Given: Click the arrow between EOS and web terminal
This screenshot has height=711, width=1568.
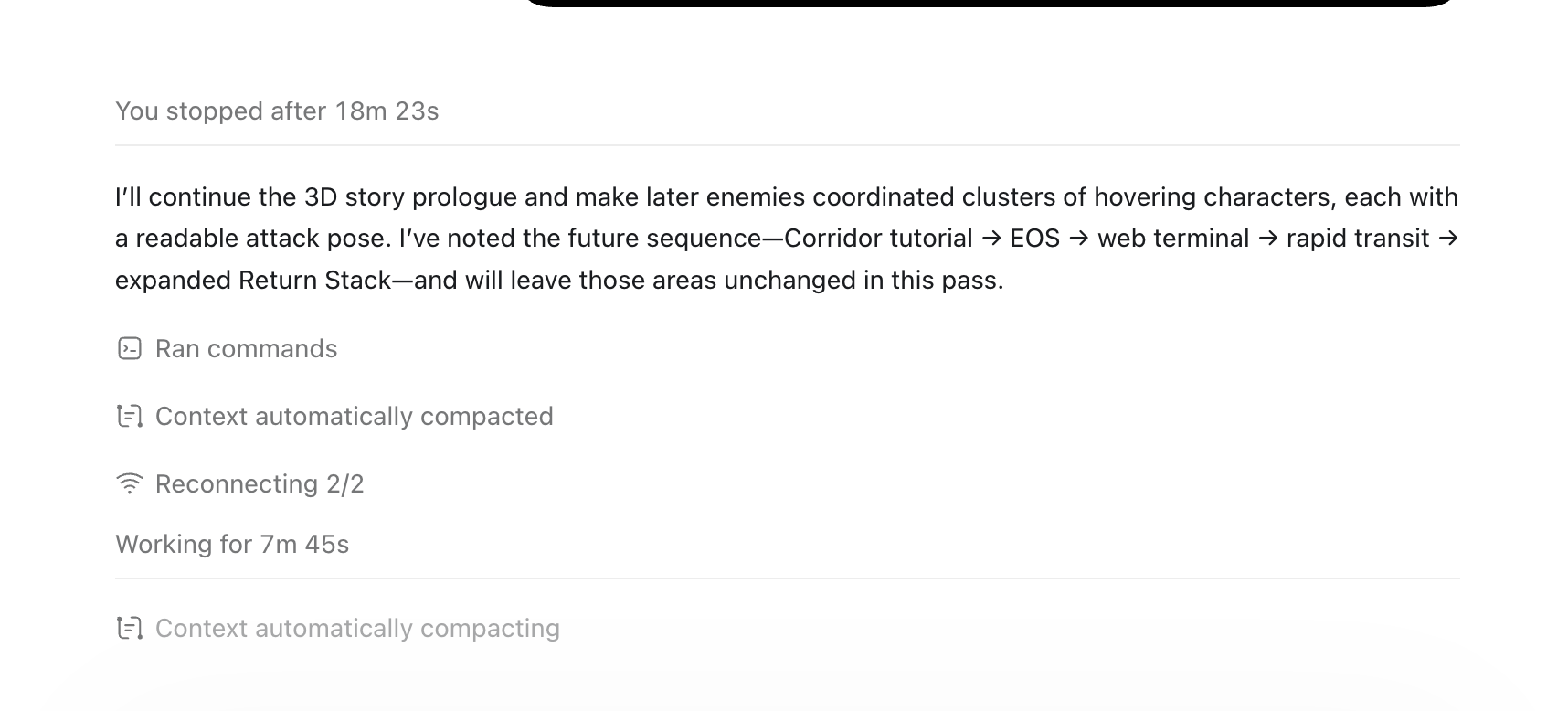Looking at the screenshot, I should [1079, 239].
